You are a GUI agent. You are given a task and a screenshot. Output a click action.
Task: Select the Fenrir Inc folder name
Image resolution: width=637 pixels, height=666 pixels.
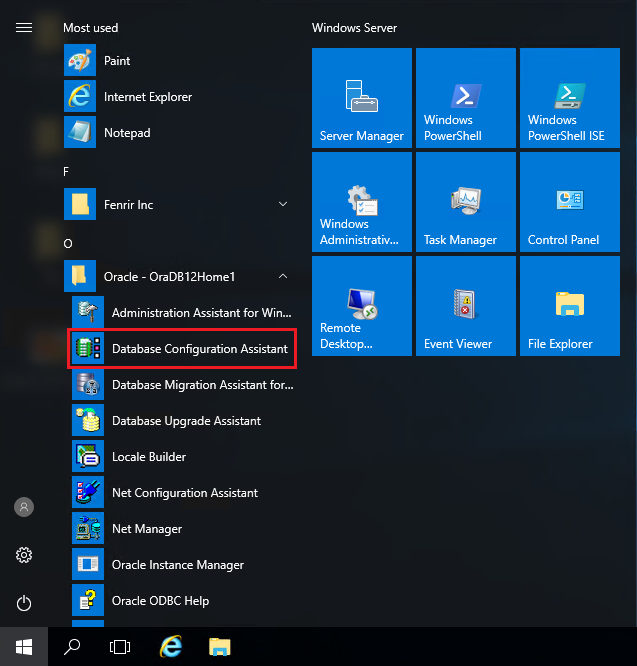(129, 205)
